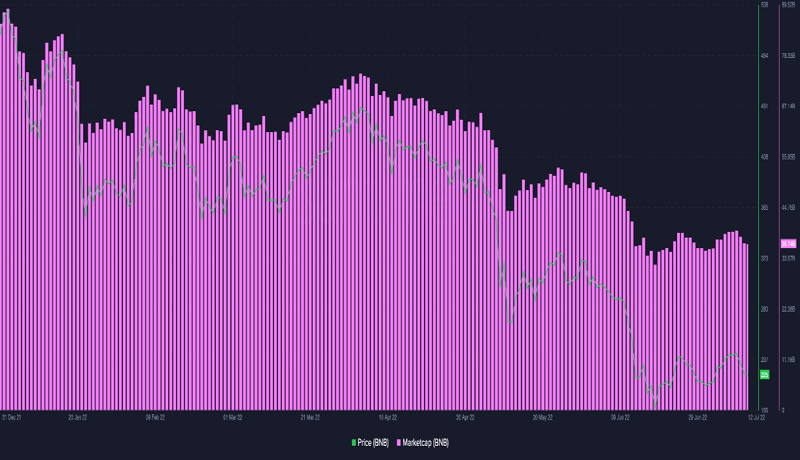Image resolution: width=800 pixels, height=460 pixels.
Task: Click the '09 Feb 22' date label
Action: pos(155,417)
